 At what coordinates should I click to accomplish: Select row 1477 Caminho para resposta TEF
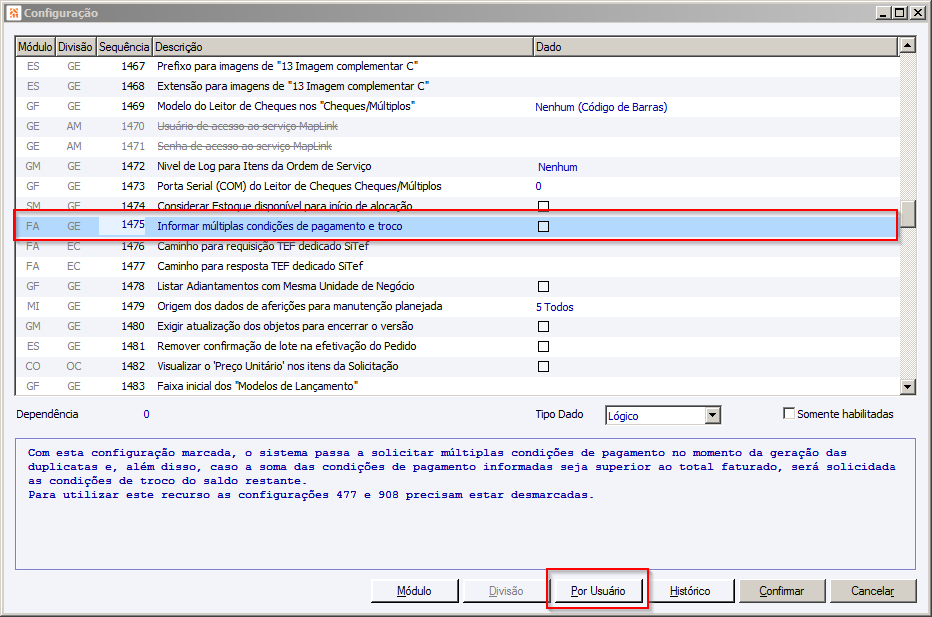point(456,266)
